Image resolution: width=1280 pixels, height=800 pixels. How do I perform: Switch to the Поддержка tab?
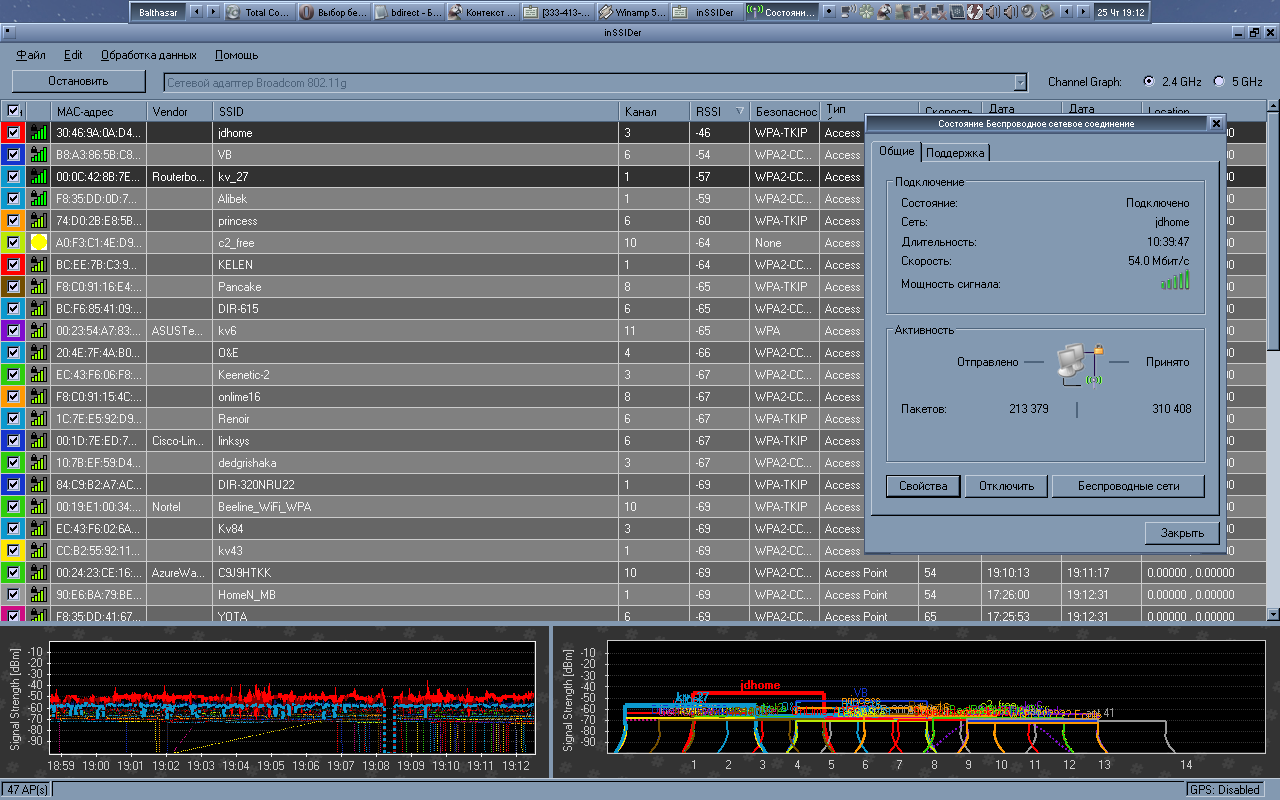[x=955, y=152]
